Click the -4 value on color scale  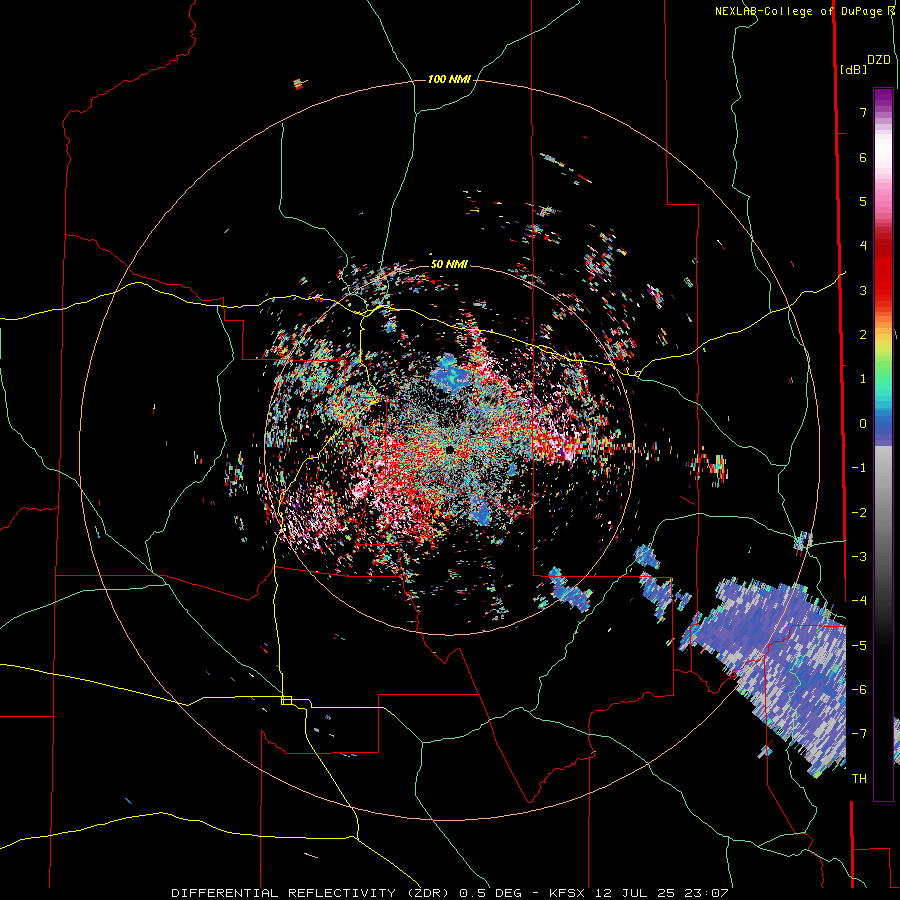click(x=859, y=601)
